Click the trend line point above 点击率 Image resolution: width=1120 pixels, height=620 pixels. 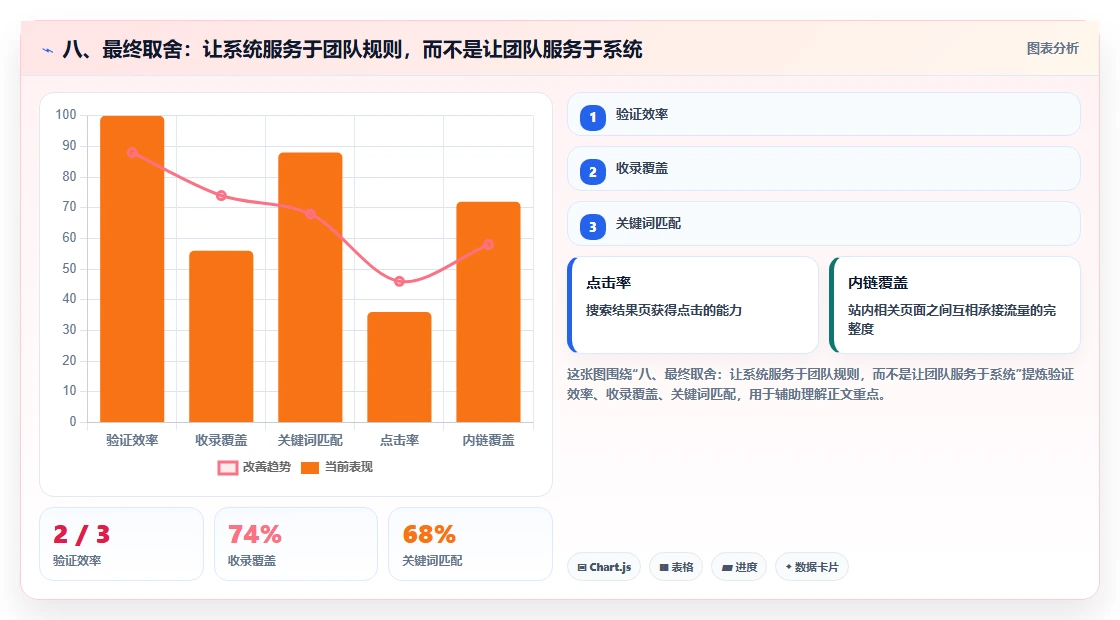coord(399,281)
